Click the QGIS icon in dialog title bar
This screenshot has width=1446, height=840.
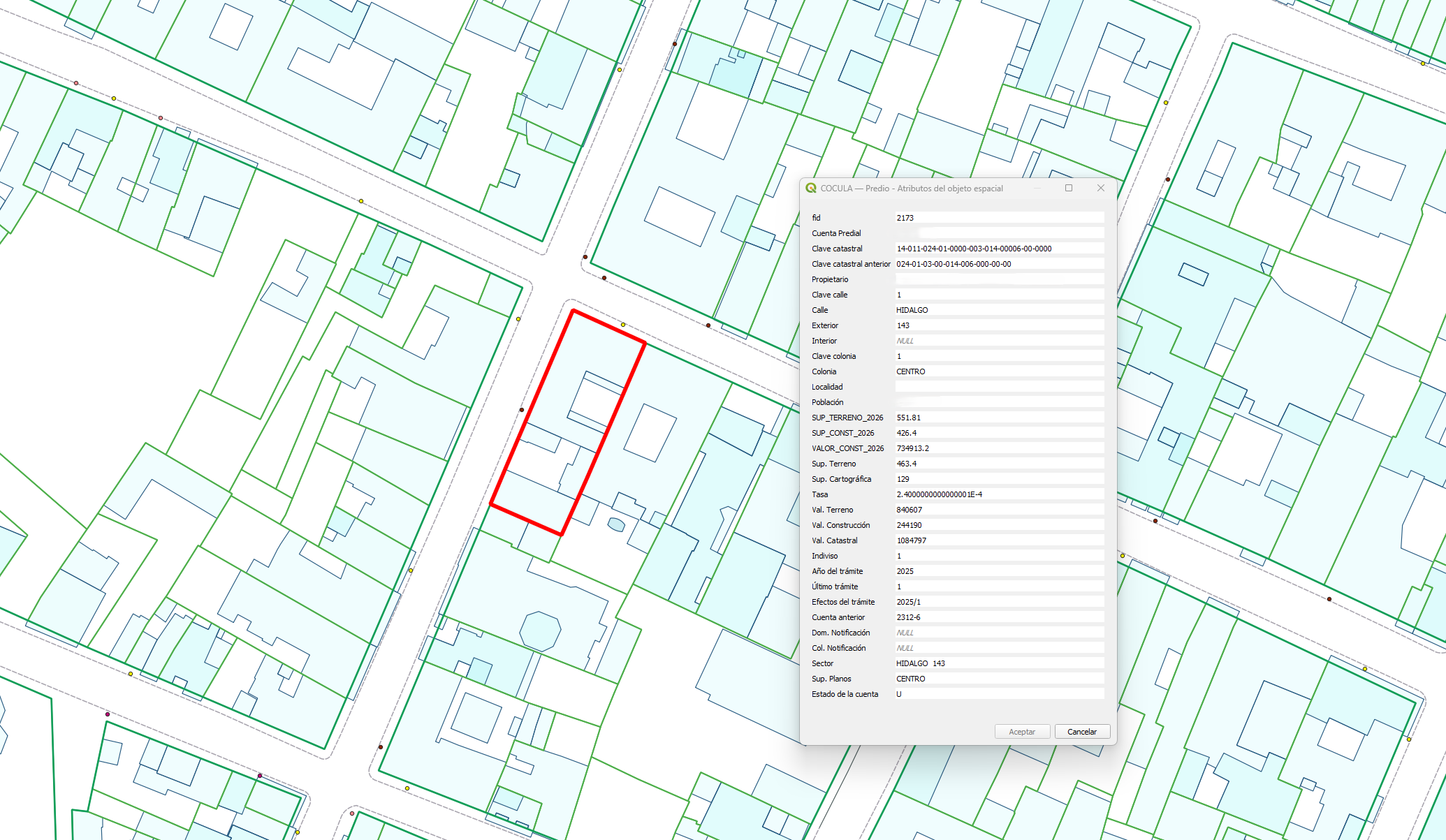(x=811, y=188)
